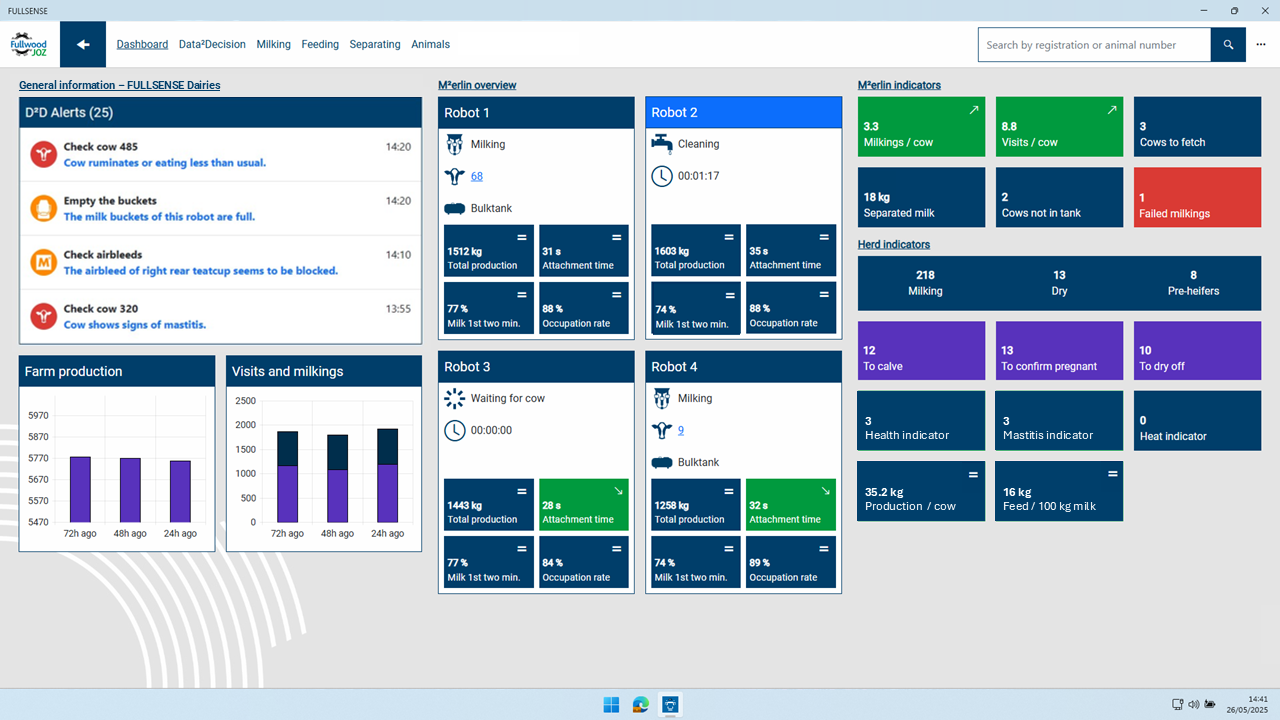Viewport: 1280px width, 720px height.
Task: Open the Data²Decision tab
Action: [x=212, y=44]
